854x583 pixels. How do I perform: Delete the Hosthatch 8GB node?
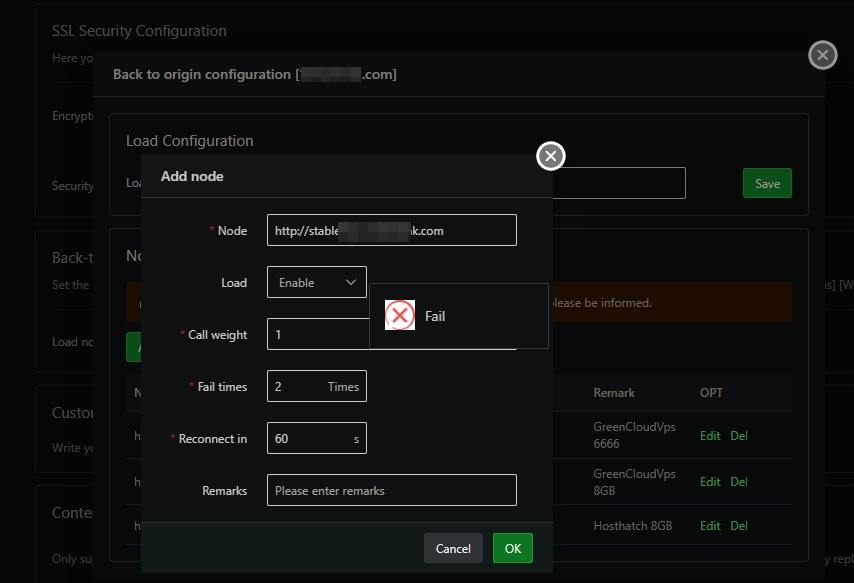739,525
